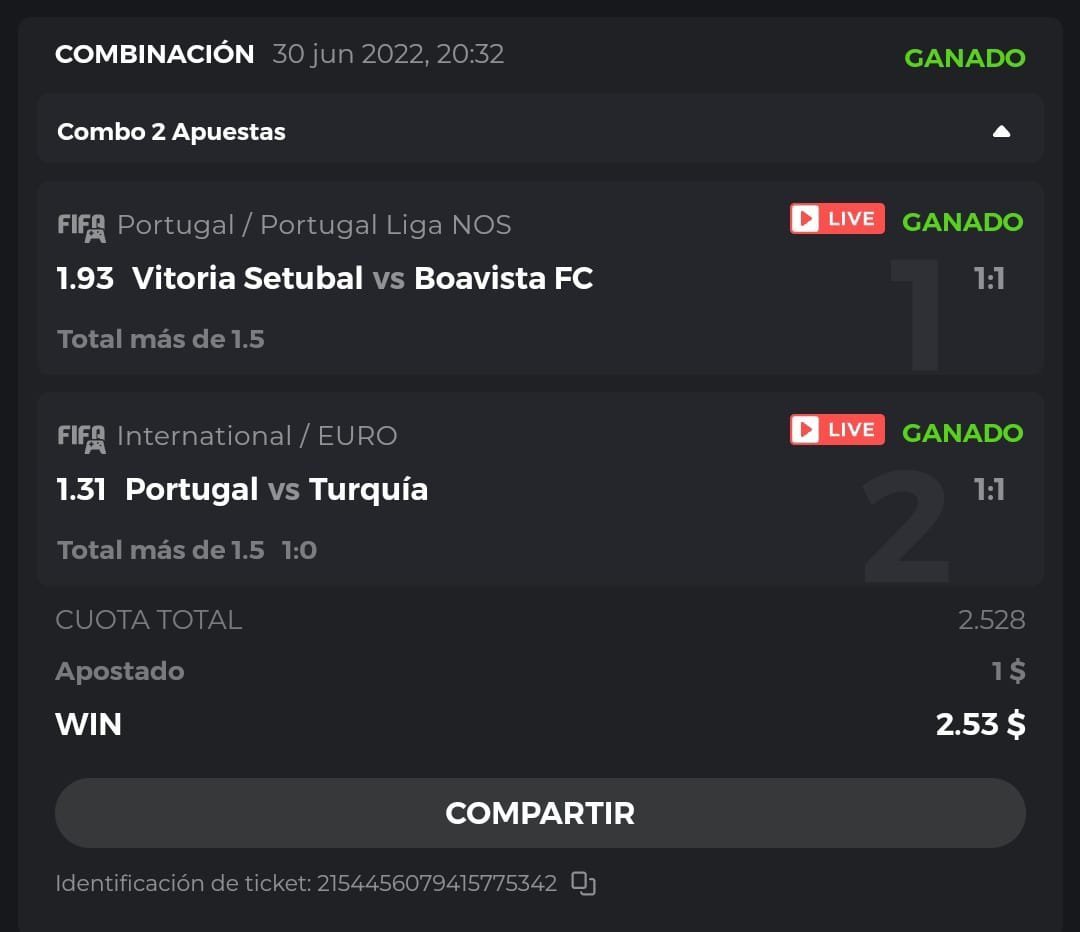
Task: Click the Portugal / Portugal Liga NOS league label
Action: pos(314,225)
